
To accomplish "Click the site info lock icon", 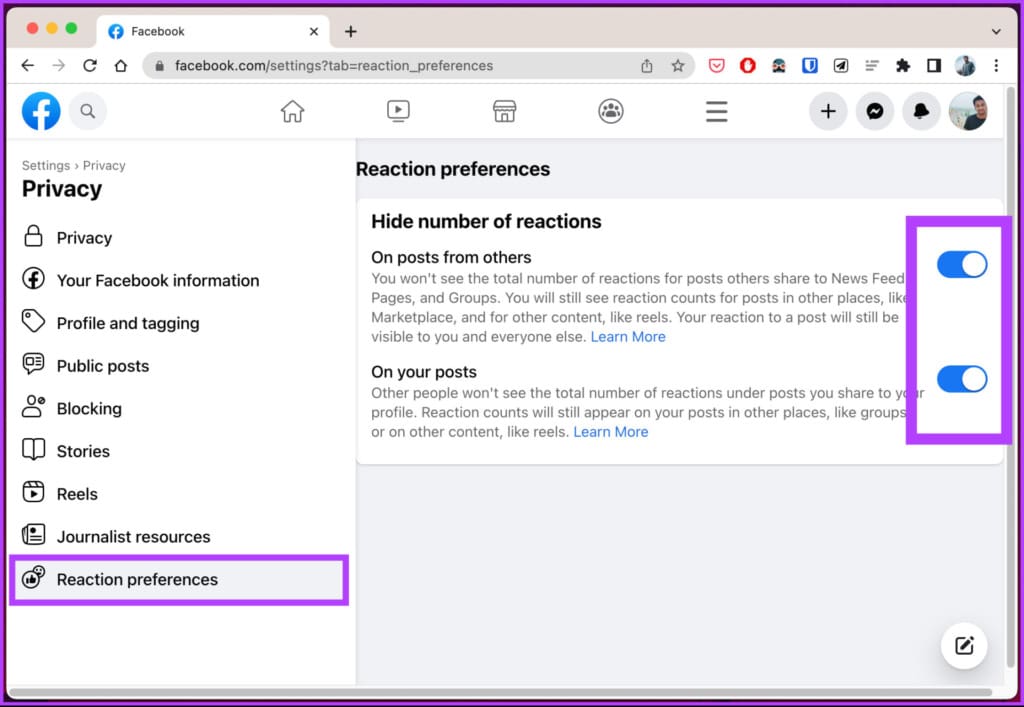I will (x=159, y=65).
